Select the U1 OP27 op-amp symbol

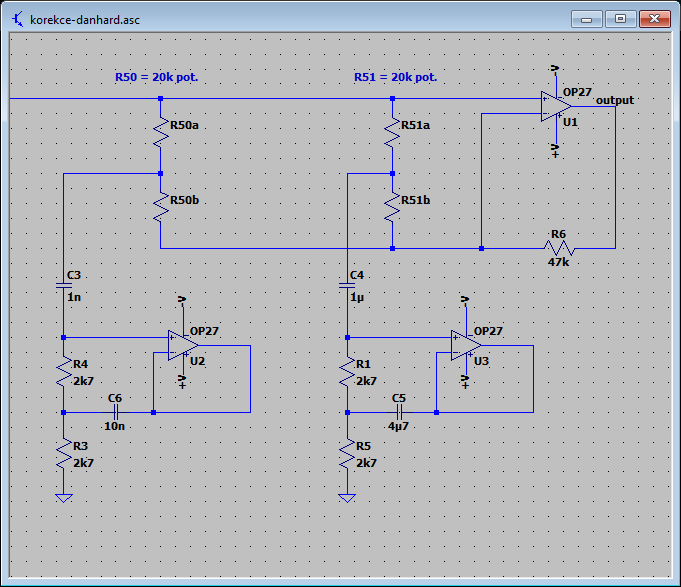(555, 106)
